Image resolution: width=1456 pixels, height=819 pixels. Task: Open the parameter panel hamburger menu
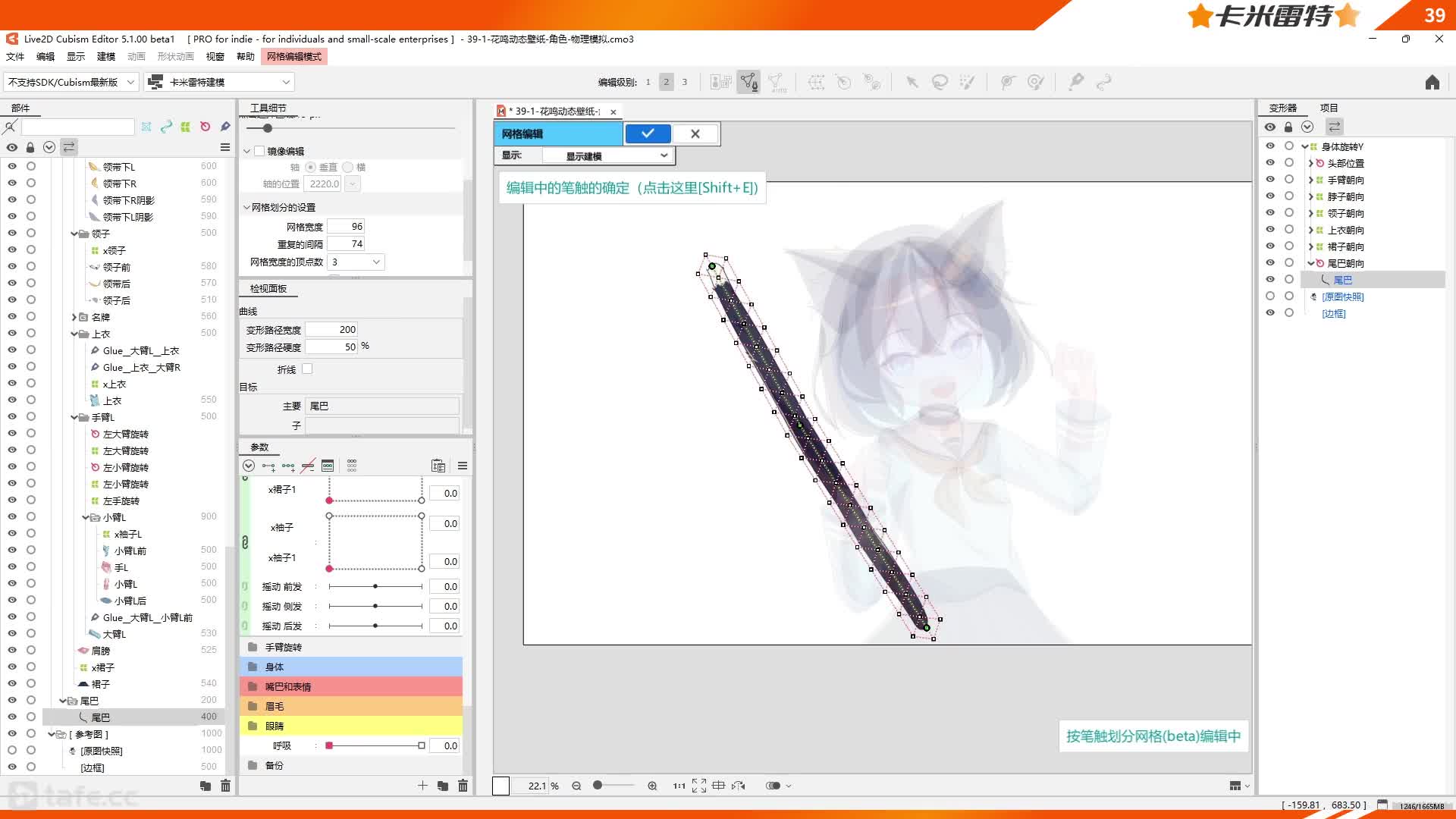(x=463, y=466)
